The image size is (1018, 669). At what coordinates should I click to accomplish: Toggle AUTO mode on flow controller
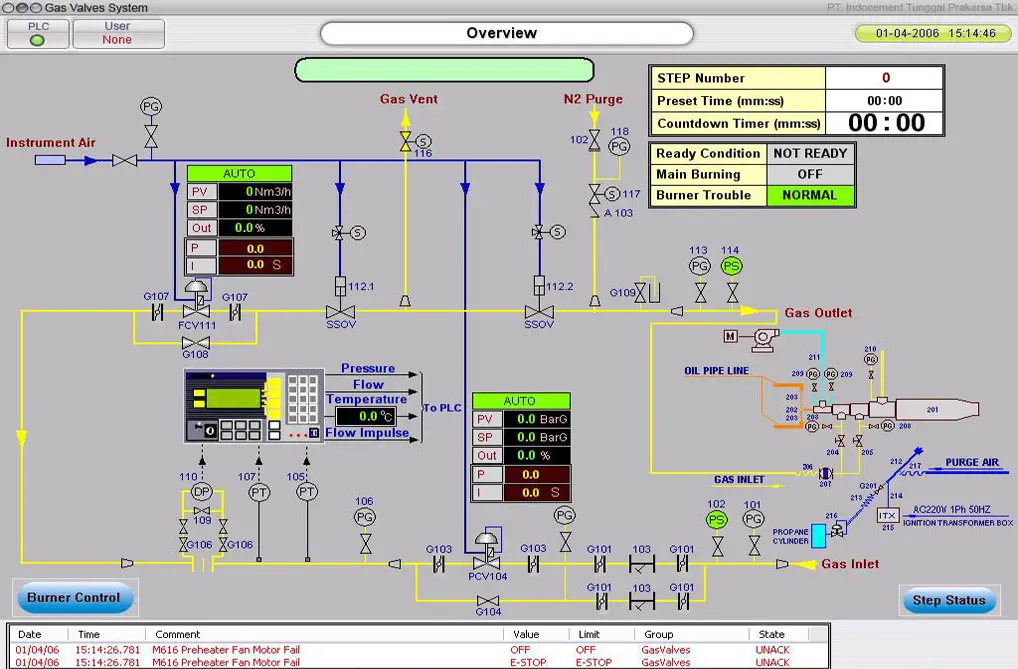pyautogui.click(x=239, y=173)
